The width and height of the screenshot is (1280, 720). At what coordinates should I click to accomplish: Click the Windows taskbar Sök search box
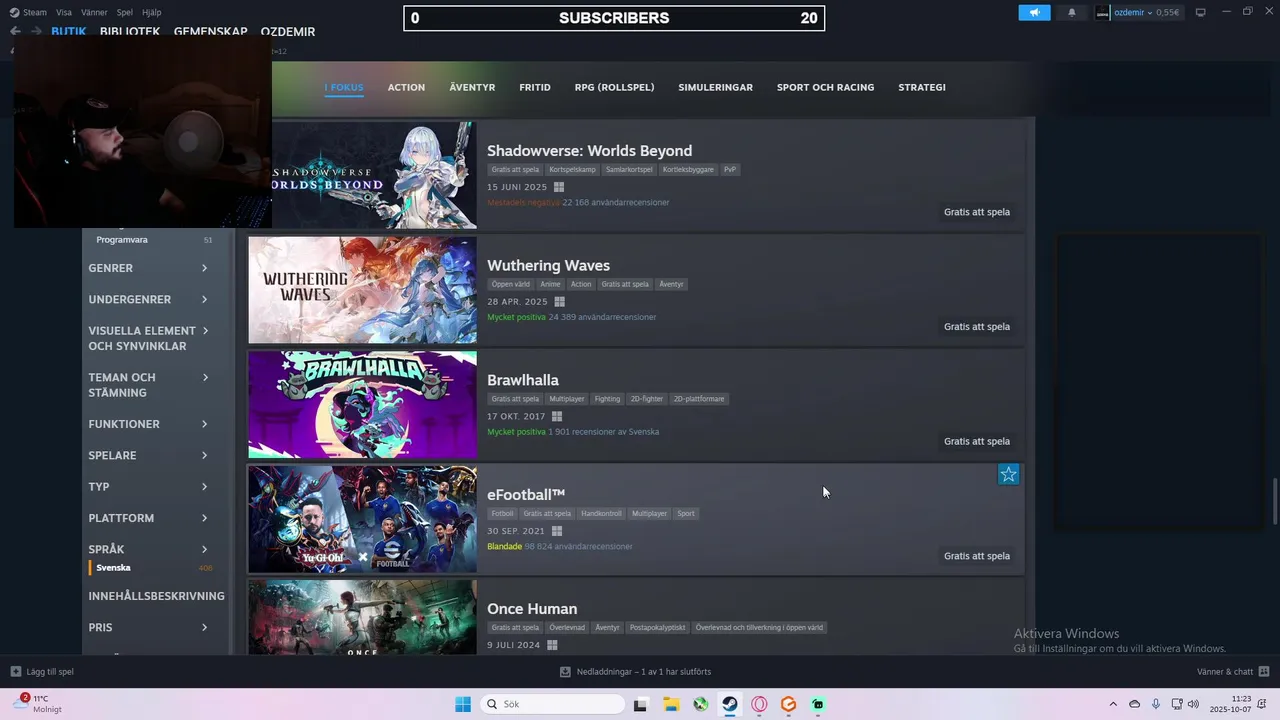[x=553, y=704]
